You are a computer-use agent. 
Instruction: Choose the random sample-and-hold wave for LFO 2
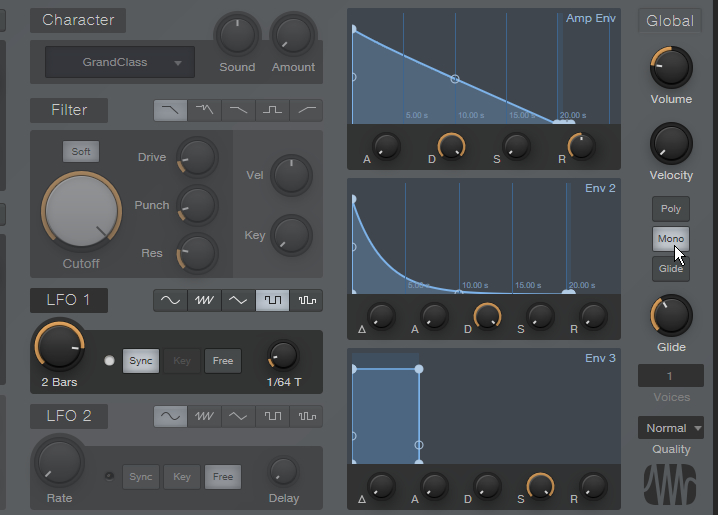[306, 416]
